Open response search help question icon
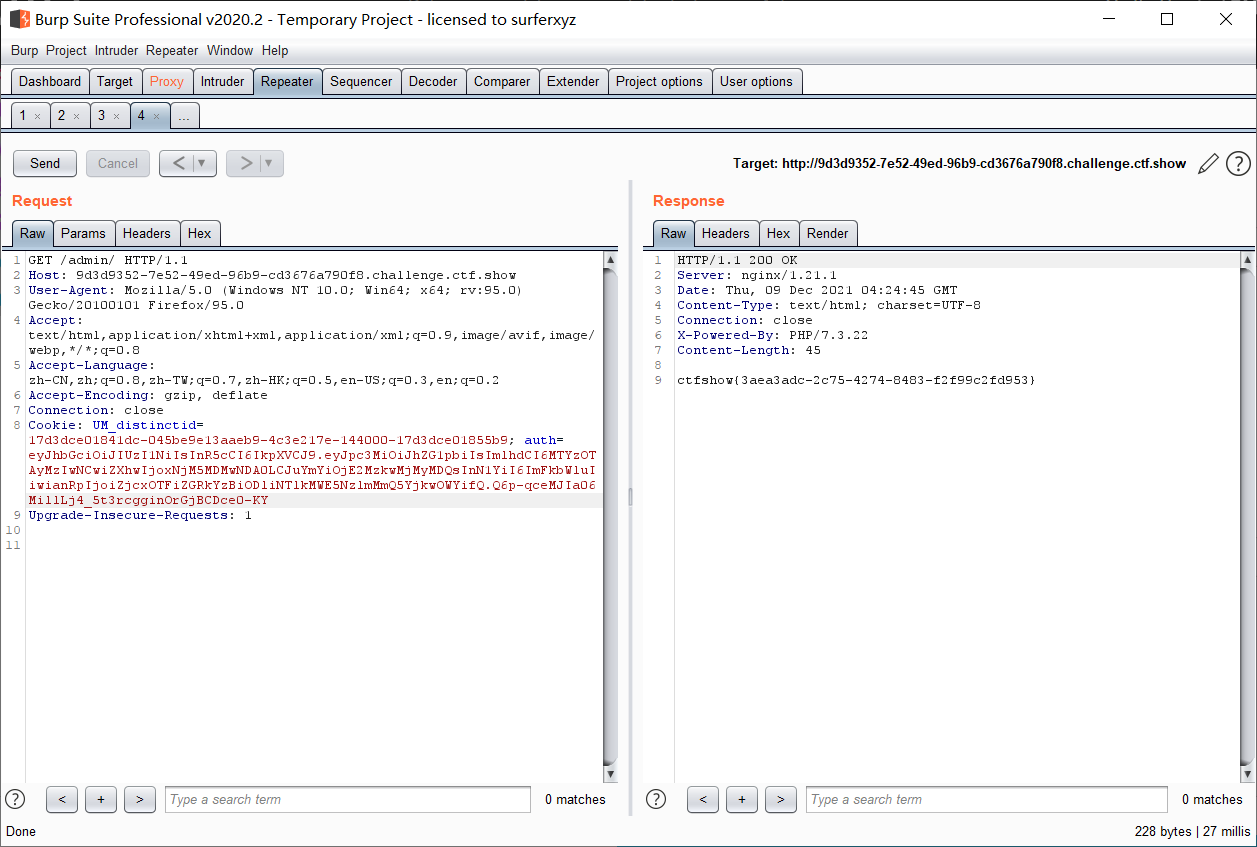The image size is (1257, 847). [656, 799]
